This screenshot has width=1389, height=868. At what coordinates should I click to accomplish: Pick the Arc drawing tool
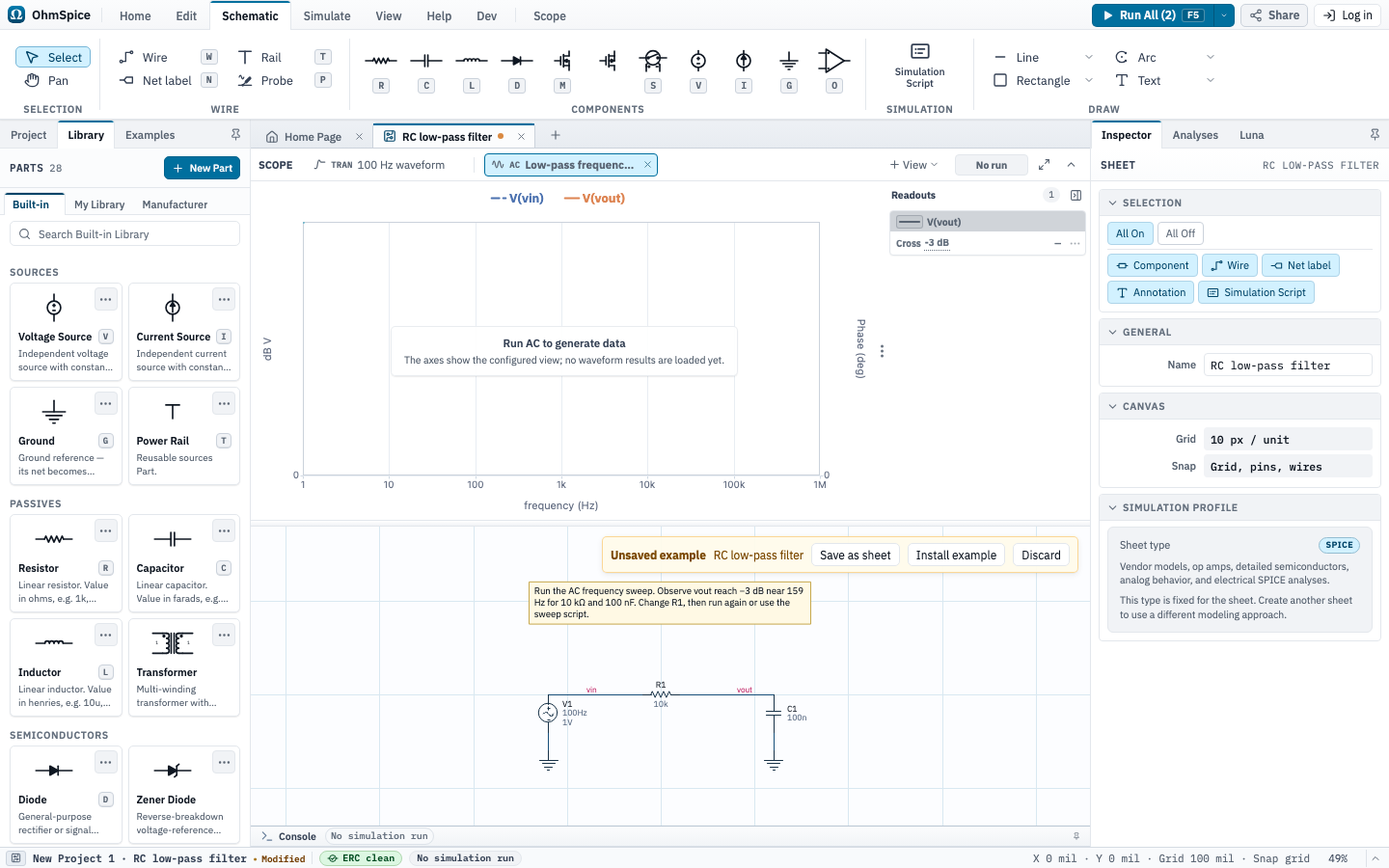1147,58
